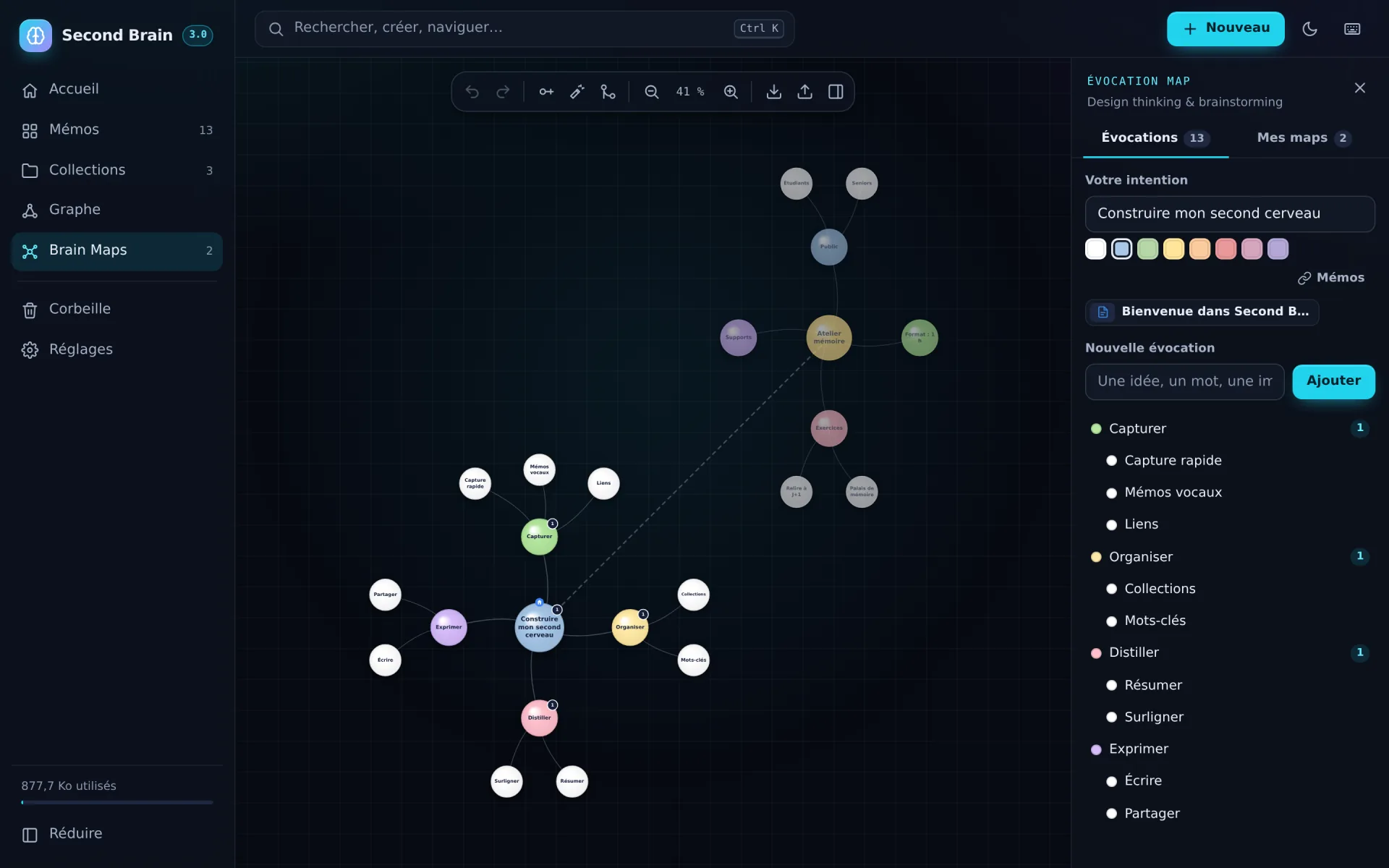Select the Évocations tab

pos(1155,138)
